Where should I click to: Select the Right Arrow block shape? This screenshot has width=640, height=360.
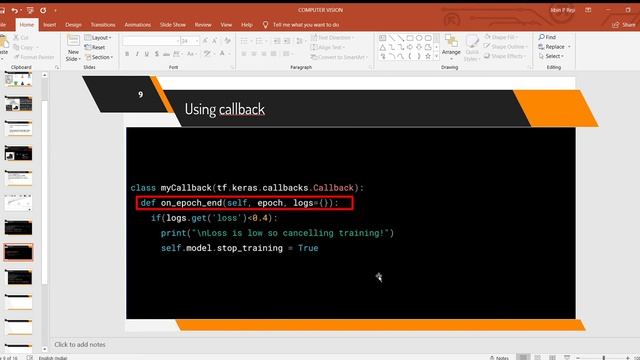(x=409, y=47)
